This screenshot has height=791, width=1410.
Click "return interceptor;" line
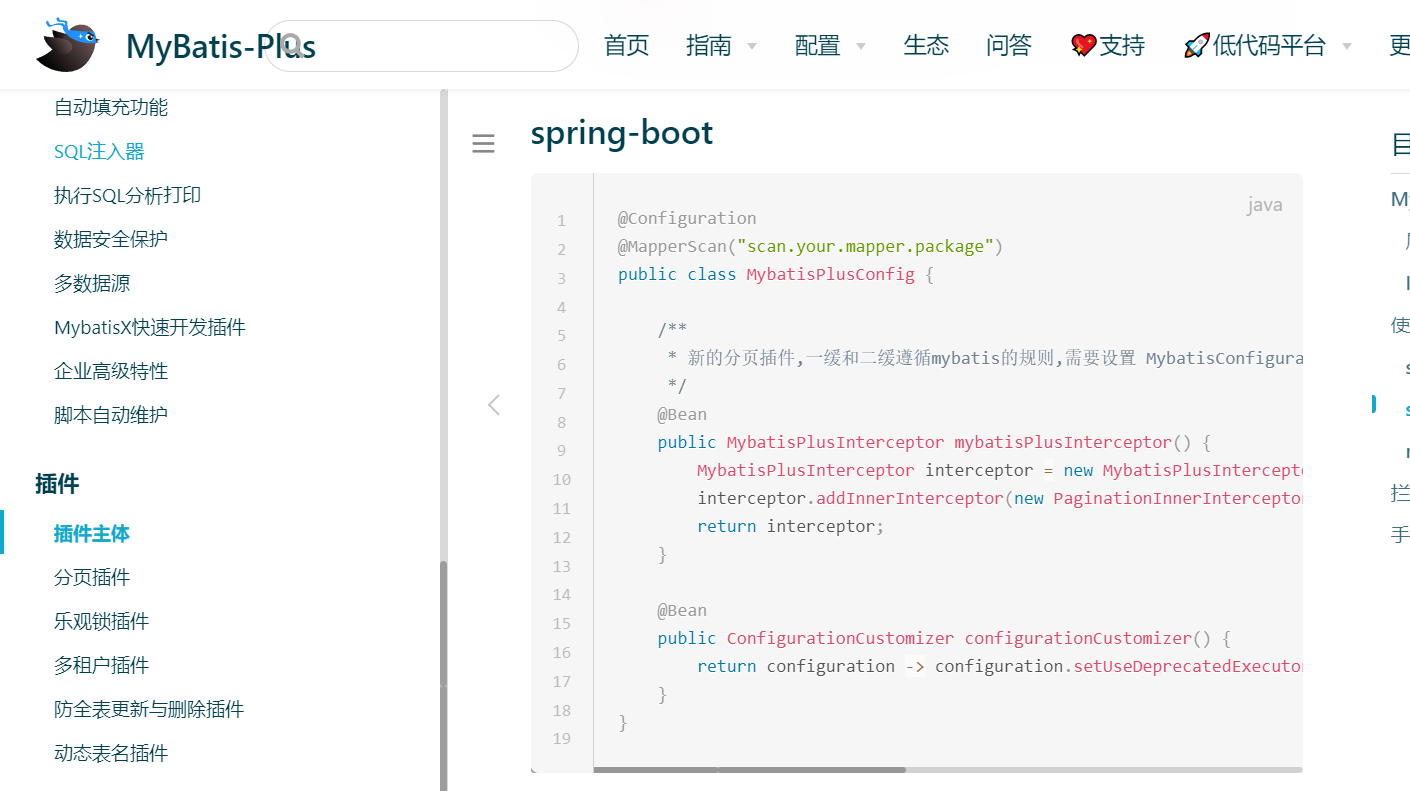(x=791, y=526)
